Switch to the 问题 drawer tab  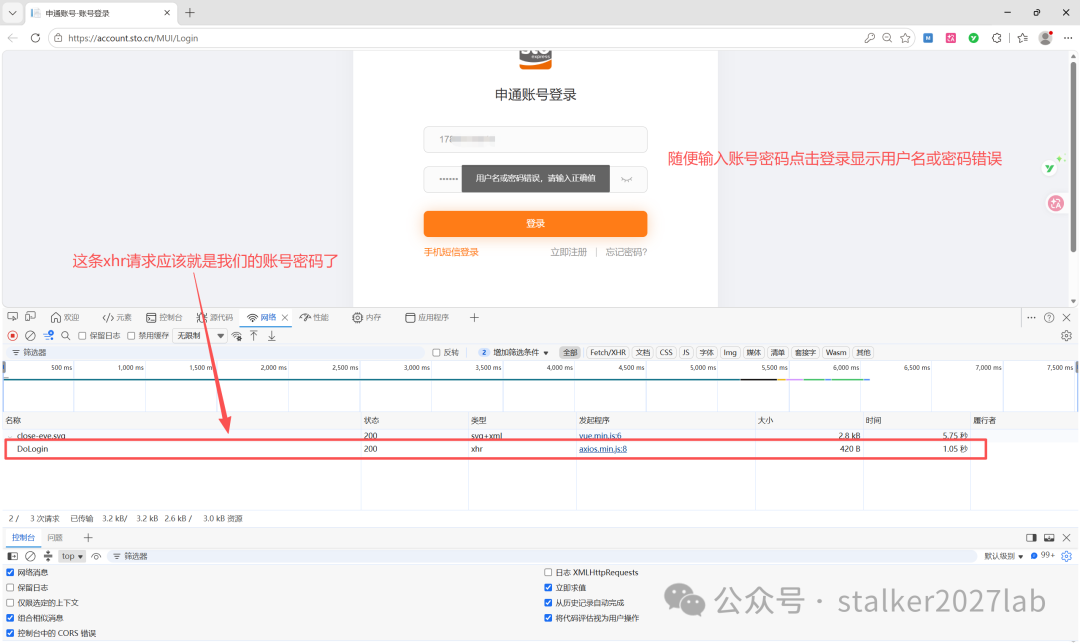click(x=55, y=537)
